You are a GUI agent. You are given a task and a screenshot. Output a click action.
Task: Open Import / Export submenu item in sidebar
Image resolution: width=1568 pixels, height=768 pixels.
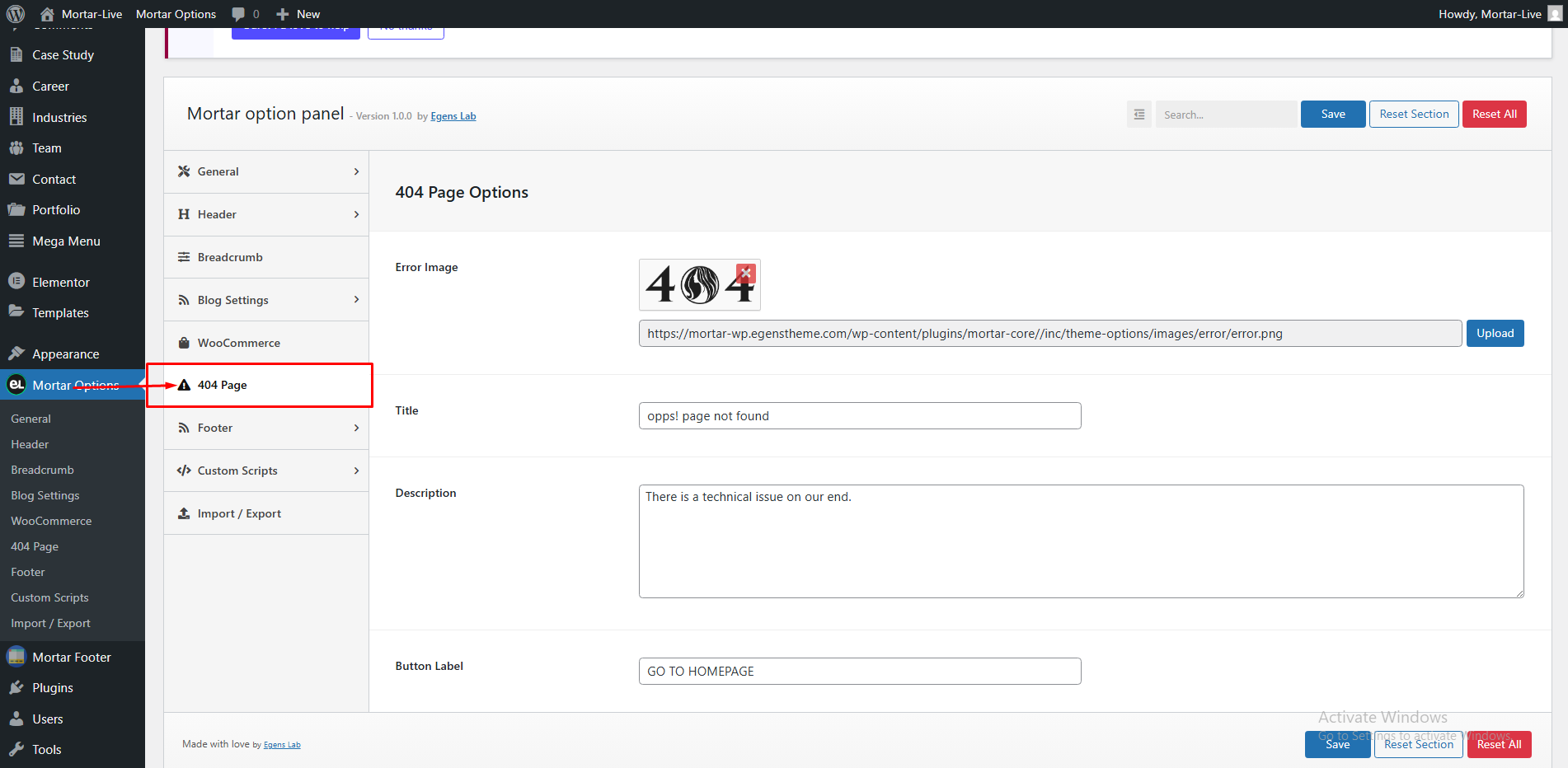pos(50,623)
